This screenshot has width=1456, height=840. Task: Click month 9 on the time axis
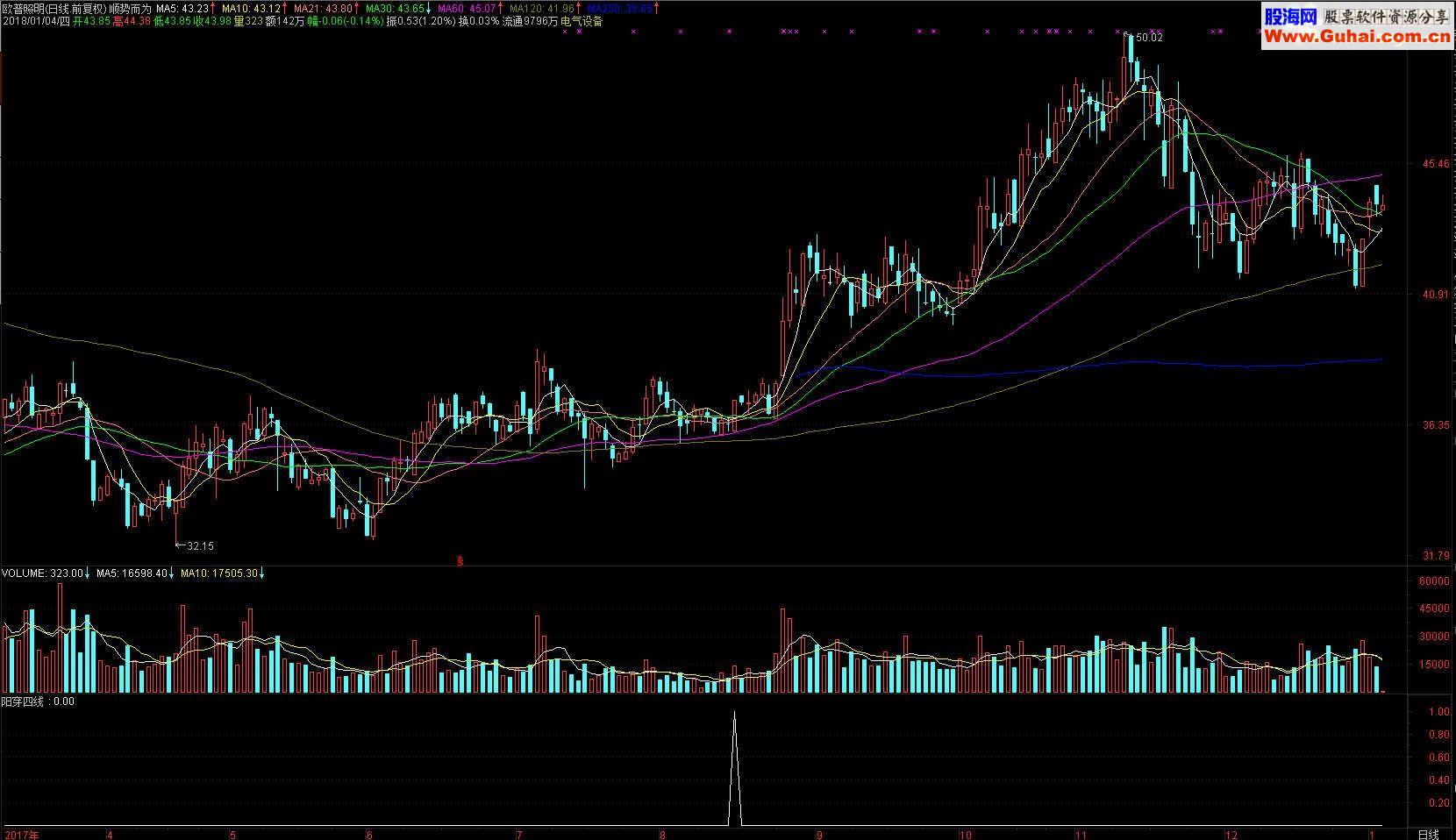819,834
